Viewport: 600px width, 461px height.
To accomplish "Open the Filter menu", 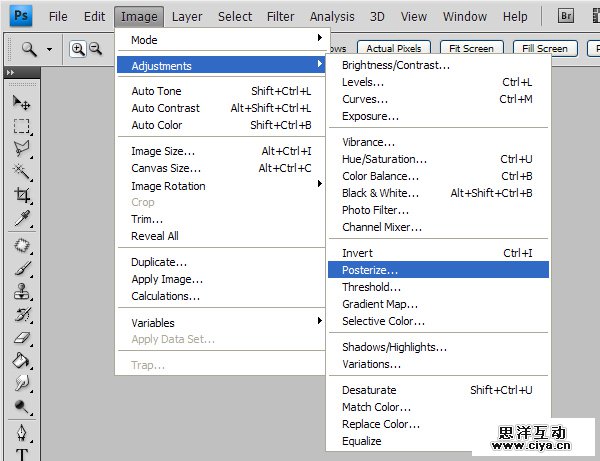I will click(280, 17).
